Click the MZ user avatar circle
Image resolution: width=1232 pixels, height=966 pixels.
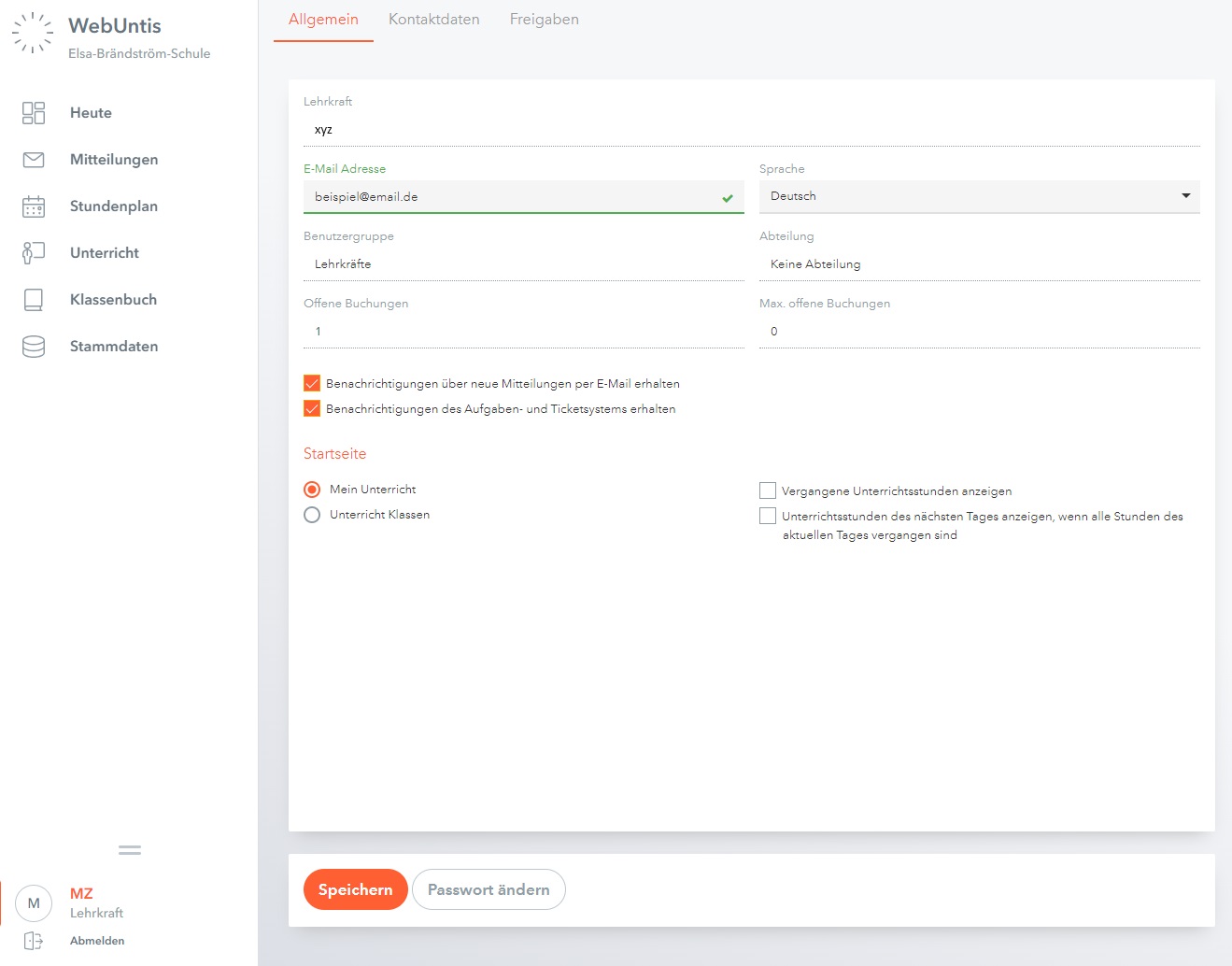coord(34,903)
